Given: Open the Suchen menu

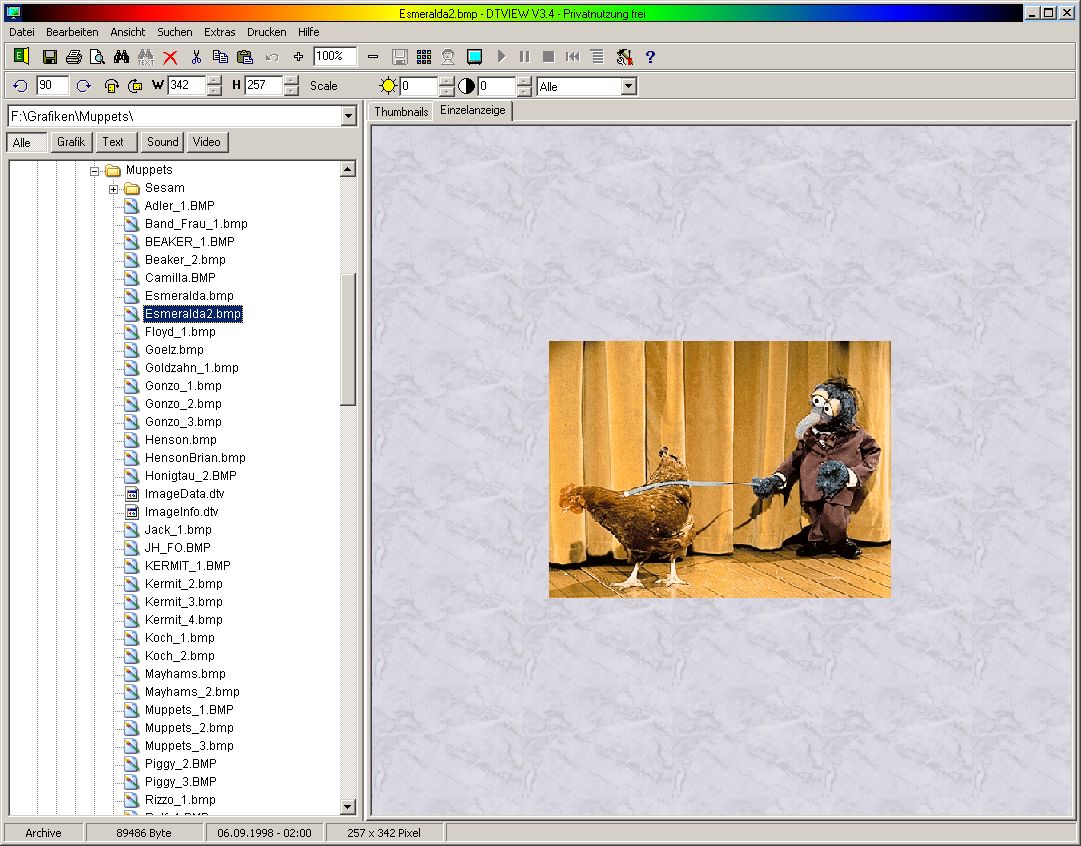Looking at the screenshot, I should (x=174, y=32).
